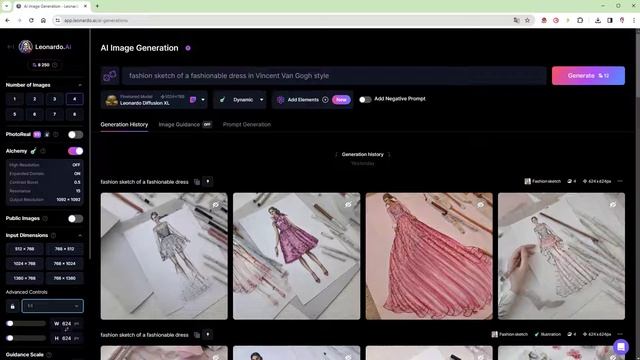Click the Generate button
This screenshot has height=360, width=640.
tap(588, 76)
